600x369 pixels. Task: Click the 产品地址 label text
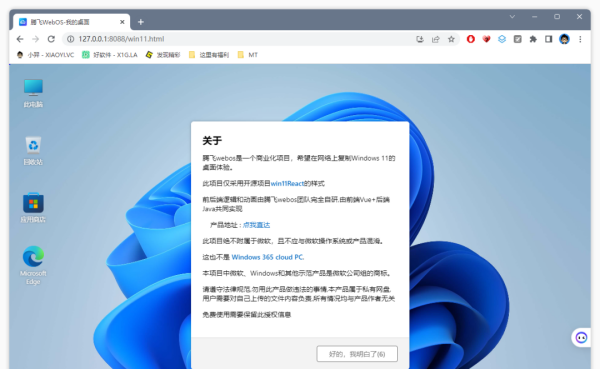point(223,225)
